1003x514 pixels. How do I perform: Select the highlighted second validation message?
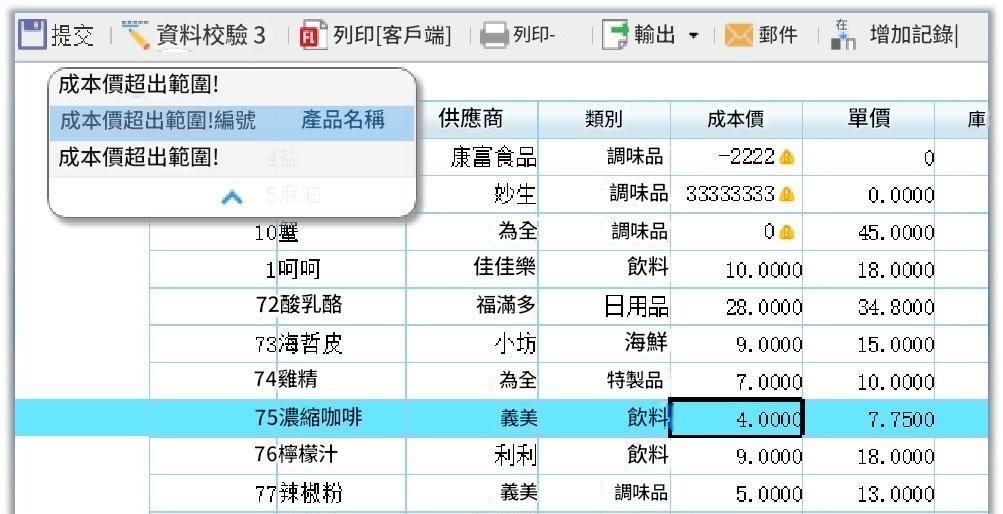[232, 122]
